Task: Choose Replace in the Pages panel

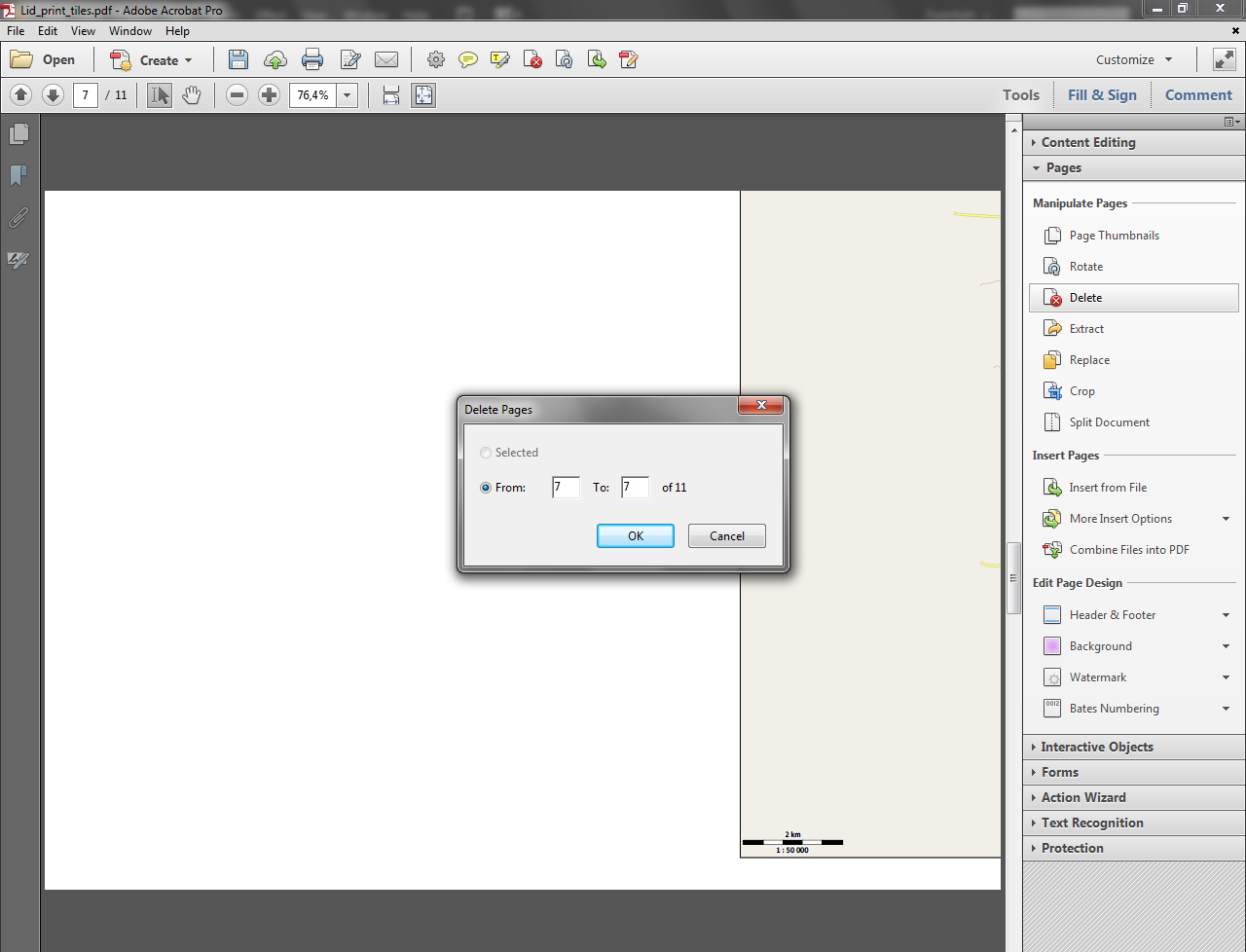Action: (1089, 360)
